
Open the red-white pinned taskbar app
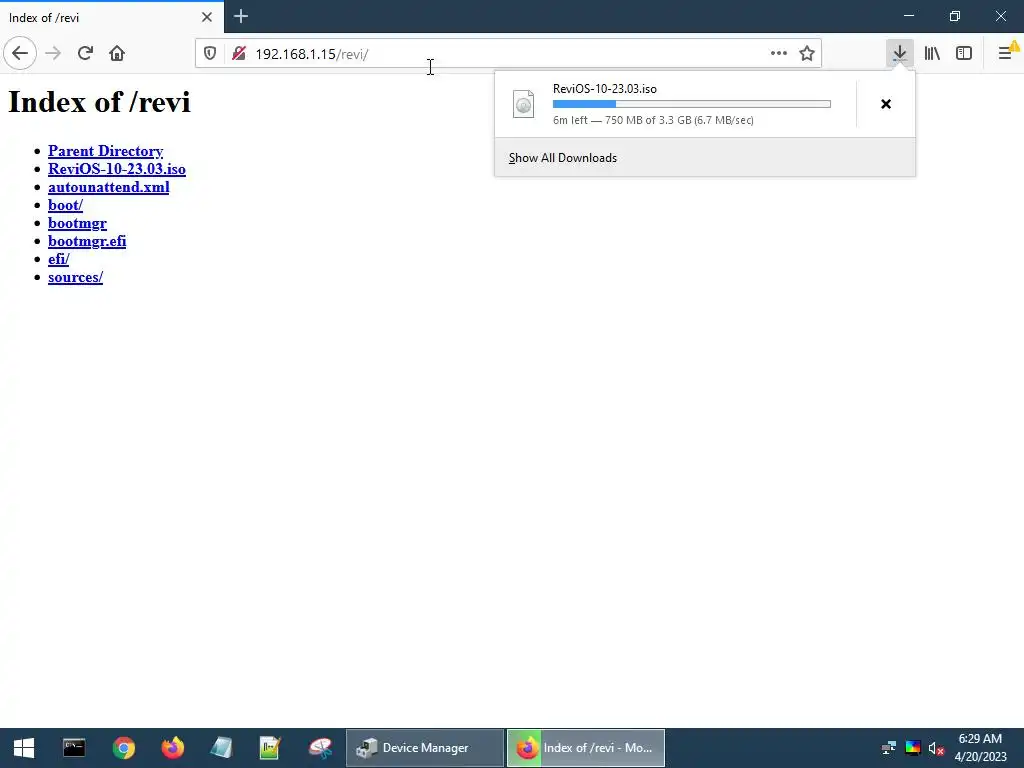coord(320,748)
